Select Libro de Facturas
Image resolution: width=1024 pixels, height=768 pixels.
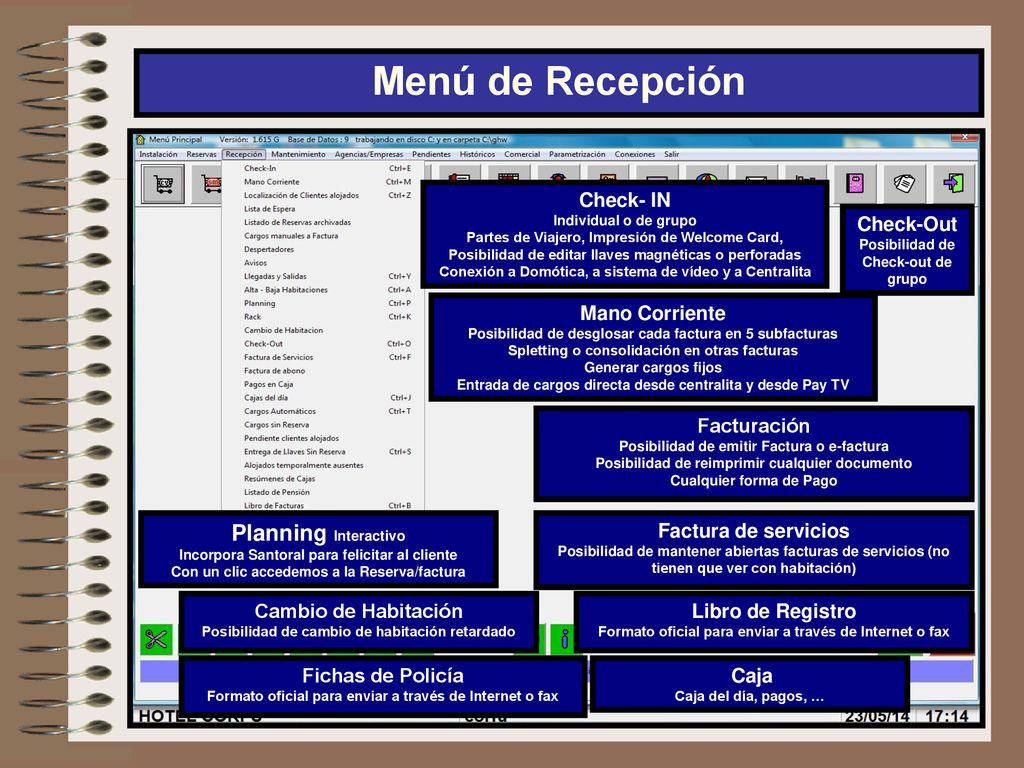click(323, 505)
